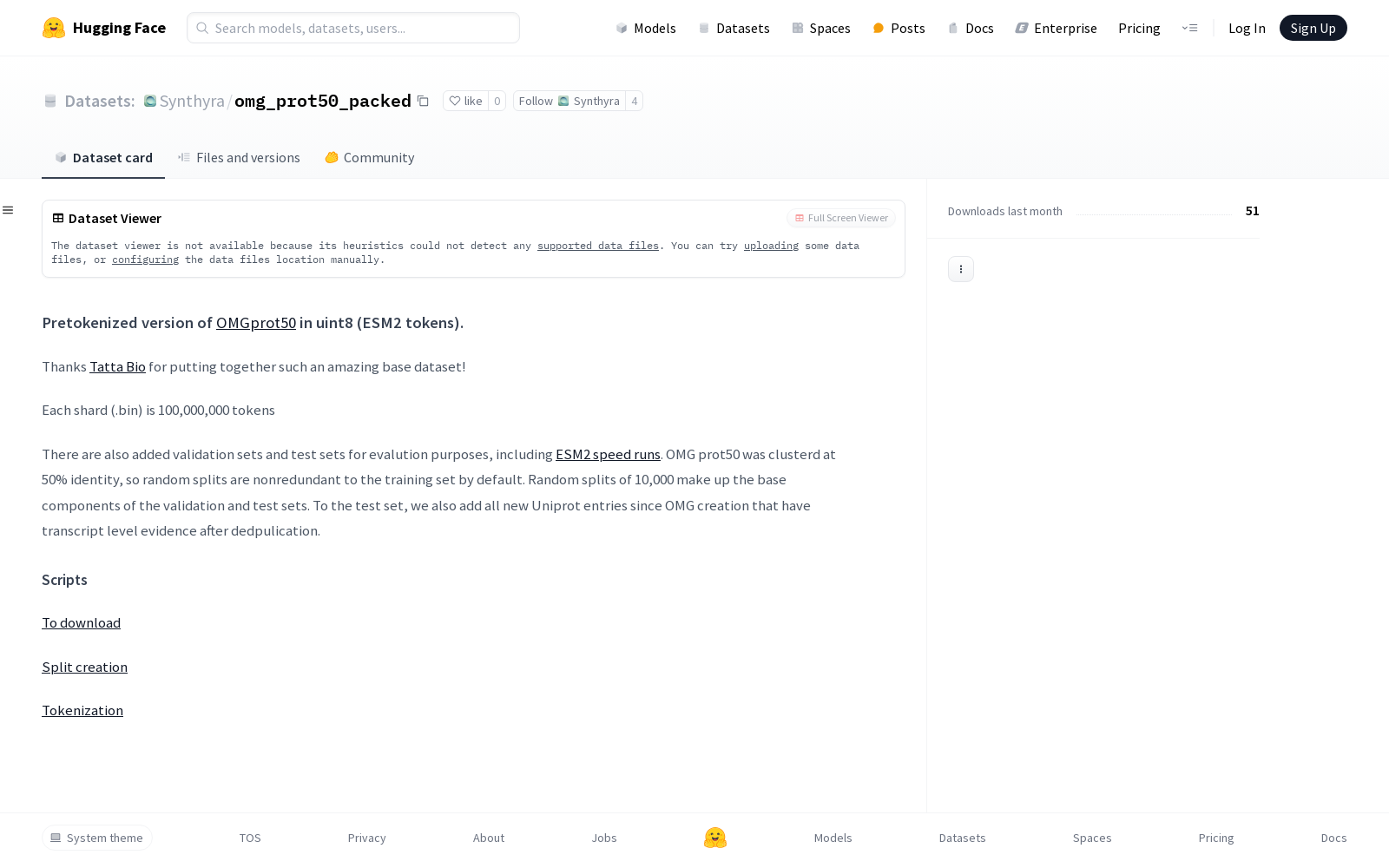Open the Tokenization script link
The image size is (1389, 868).
click(x=82, y=710)
